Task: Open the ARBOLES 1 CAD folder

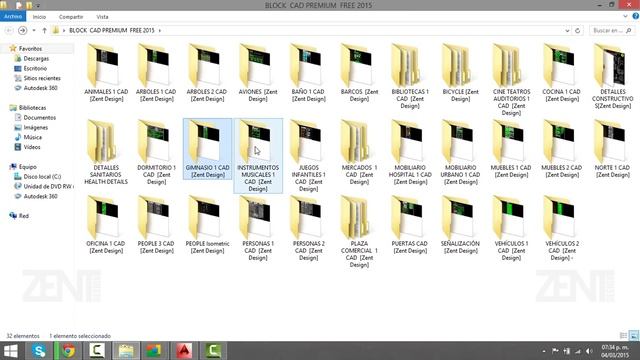Action: pyautogui.click(x=156, y=73)
